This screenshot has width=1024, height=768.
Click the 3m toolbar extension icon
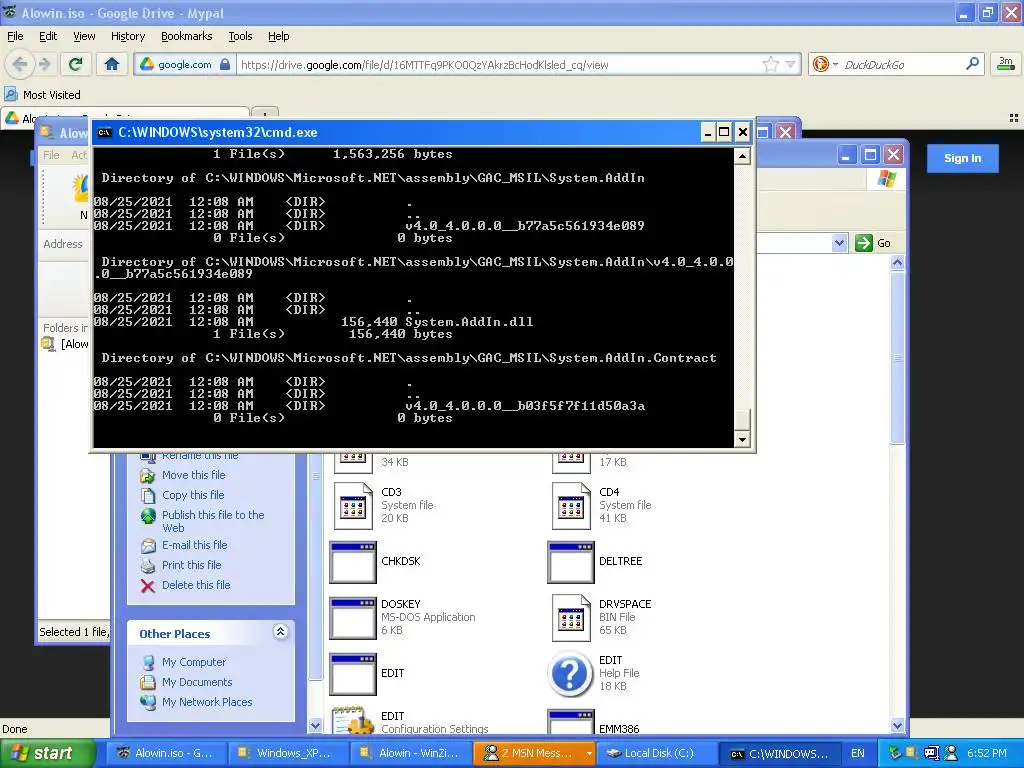point(1005,64)
